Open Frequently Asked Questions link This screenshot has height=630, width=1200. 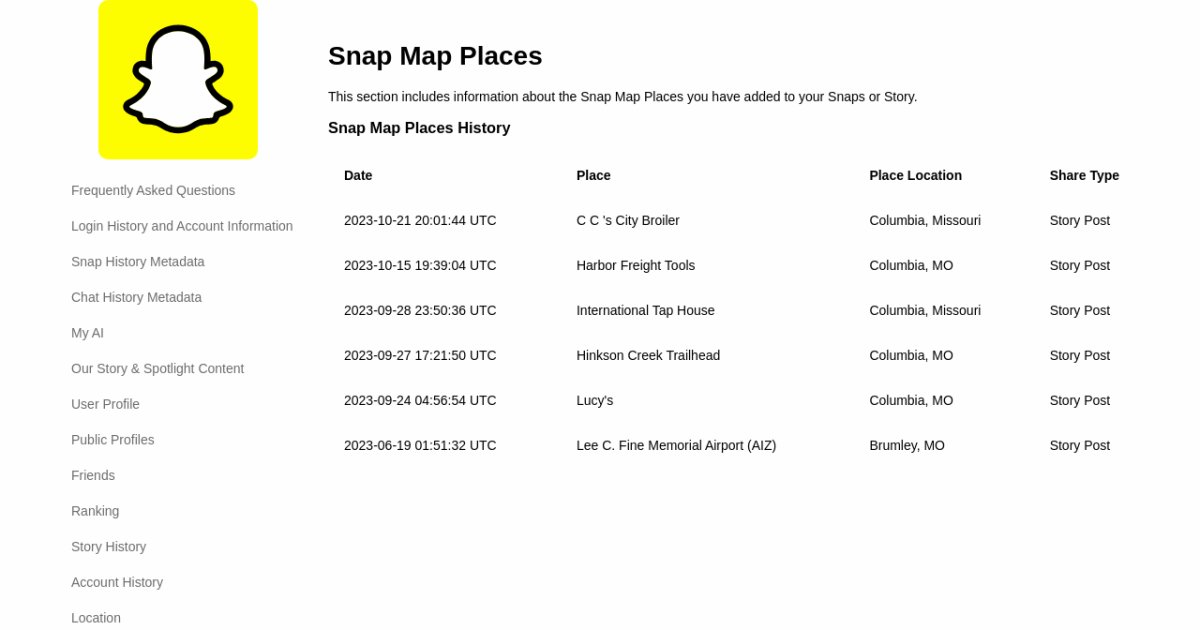[x=153, y=191]
